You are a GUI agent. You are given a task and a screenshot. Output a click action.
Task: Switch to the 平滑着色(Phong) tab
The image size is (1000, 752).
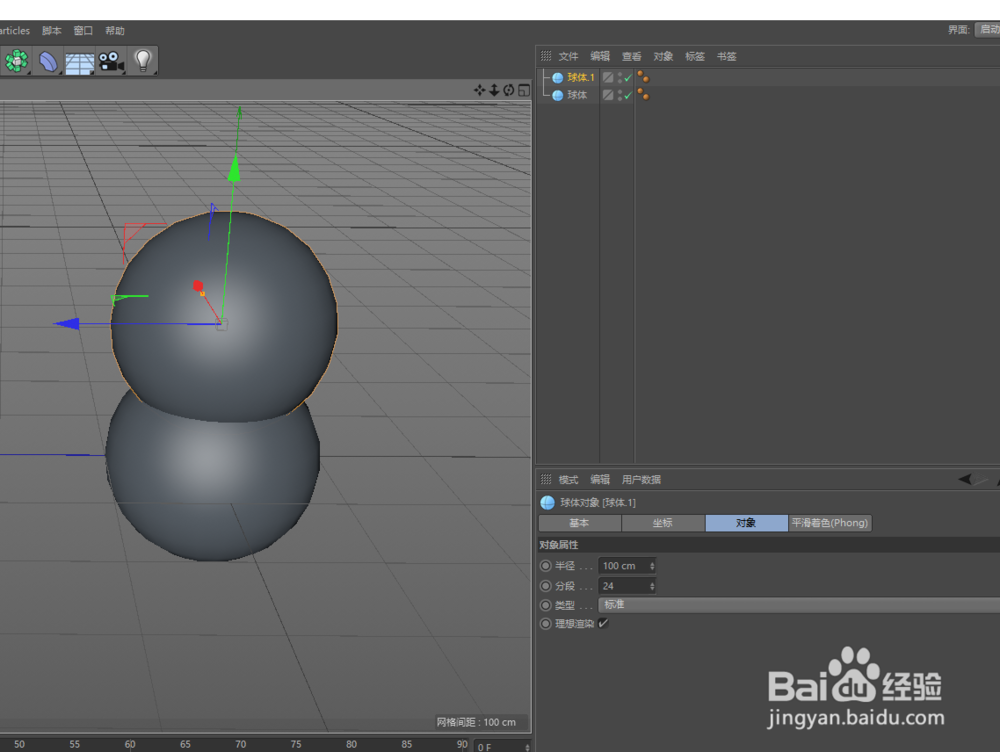[x=830, y=523]
